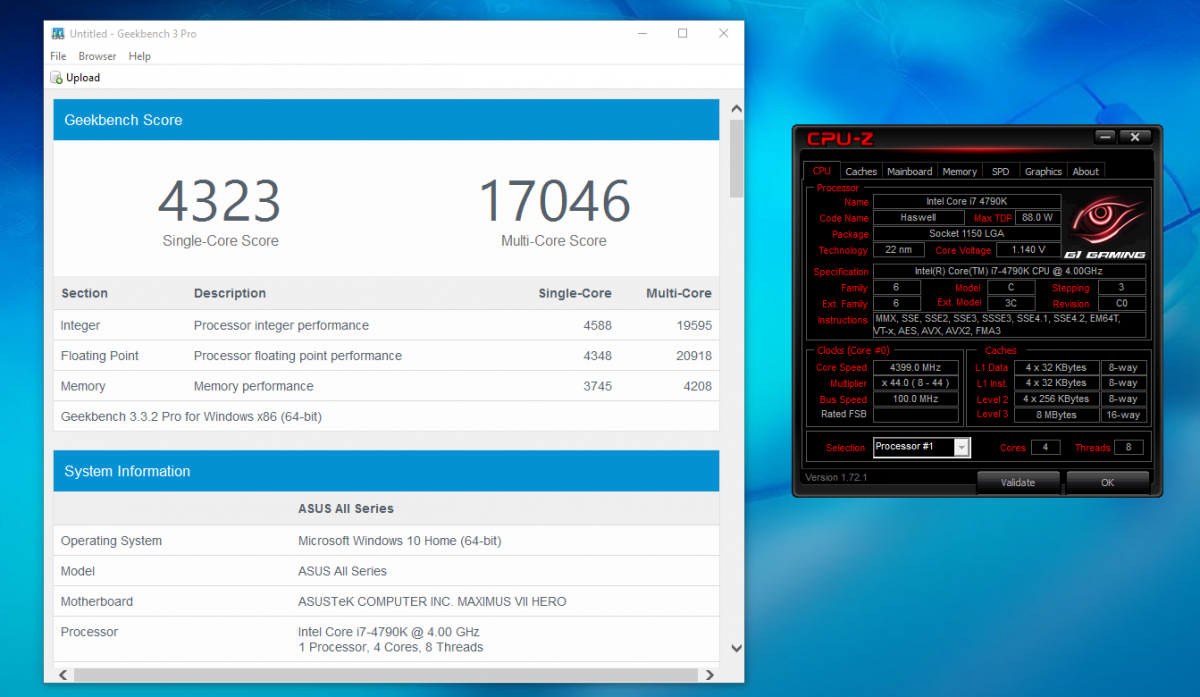This screenshot has height=697, width=1200.
Task: Click ASUS All Series in the Model row
Action: [x=343, y=571]
